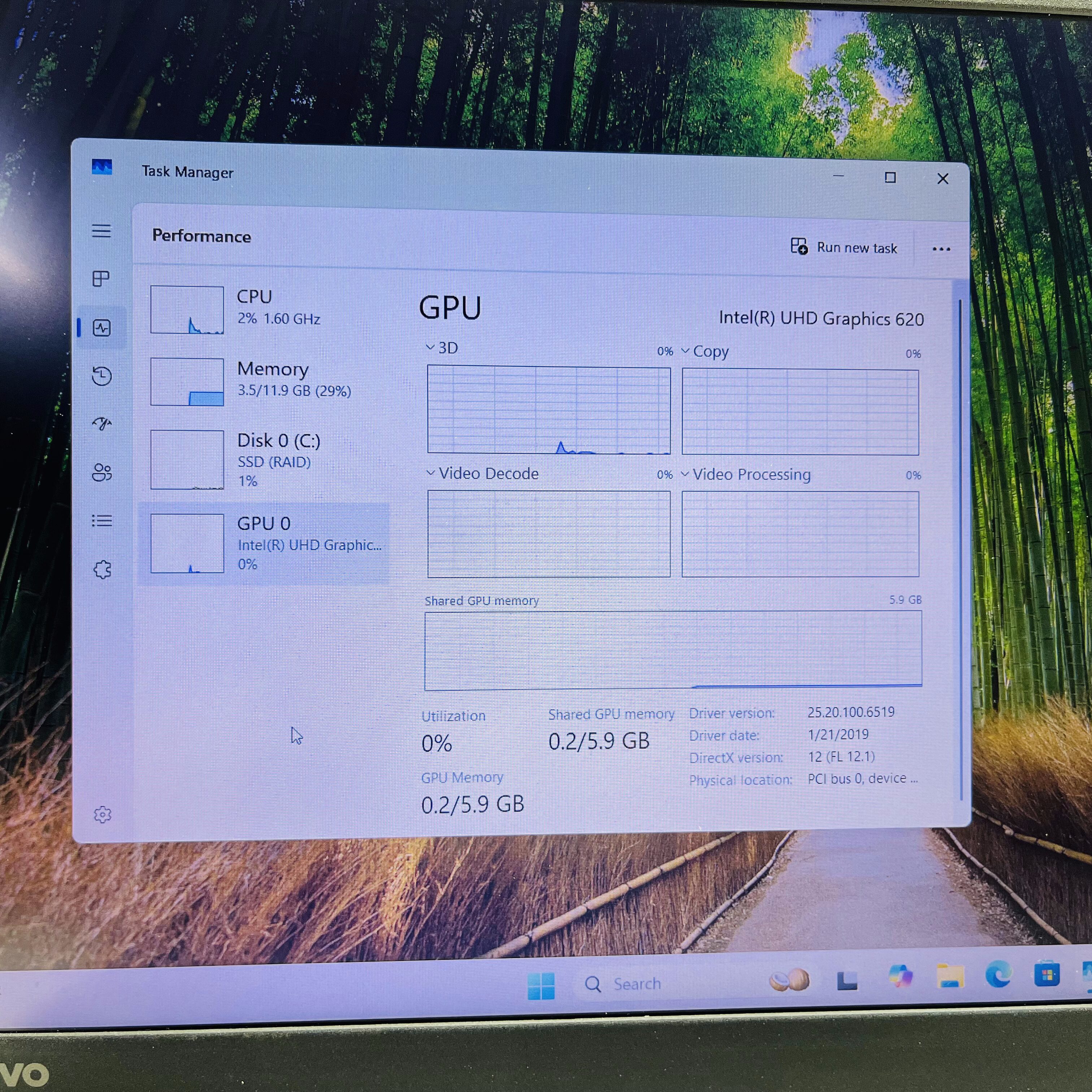Maximize the Task Manager window

[890, 177]
